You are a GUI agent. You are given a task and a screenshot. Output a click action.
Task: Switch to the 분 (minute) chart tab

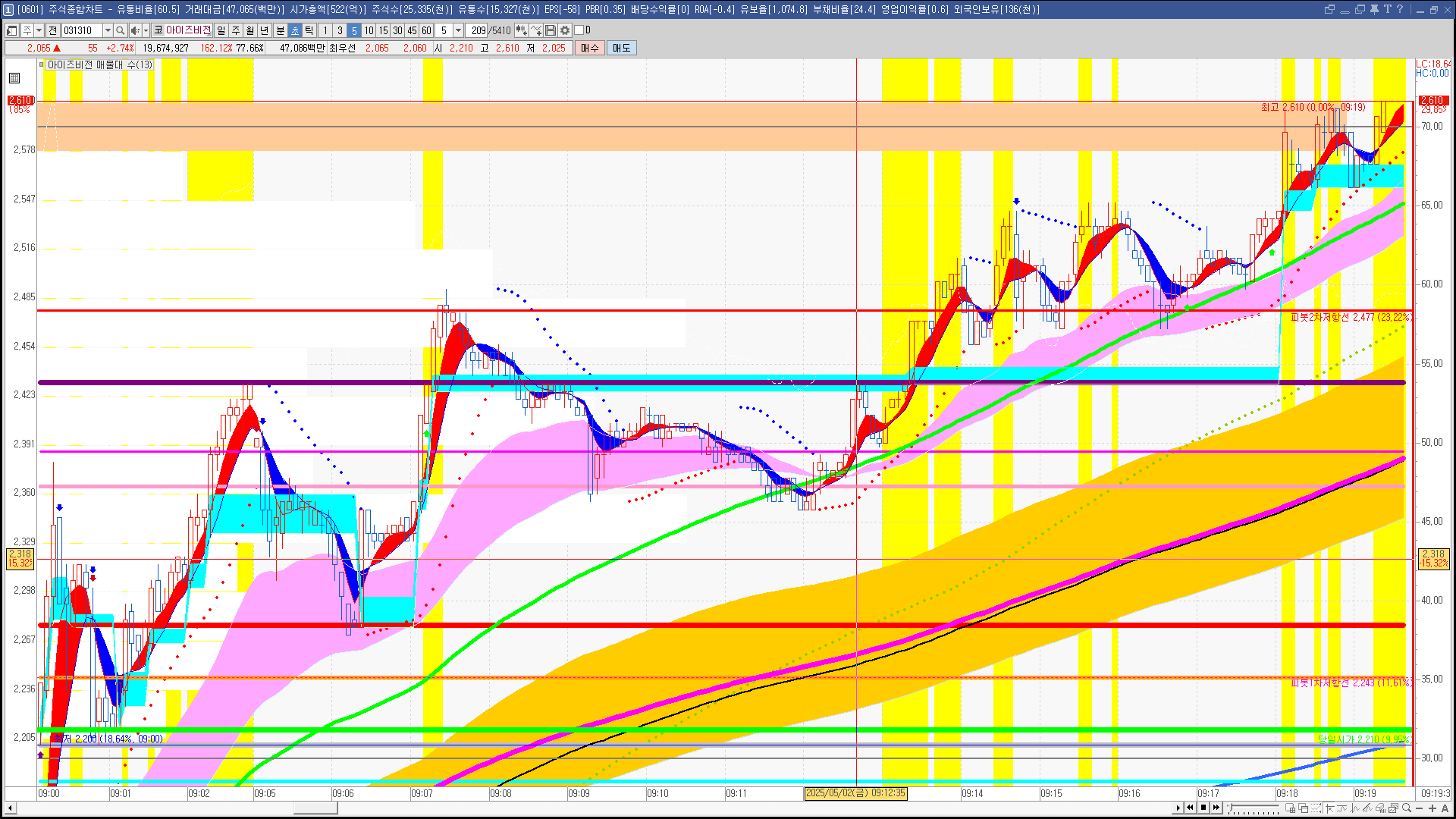click(x=280, y=30)
